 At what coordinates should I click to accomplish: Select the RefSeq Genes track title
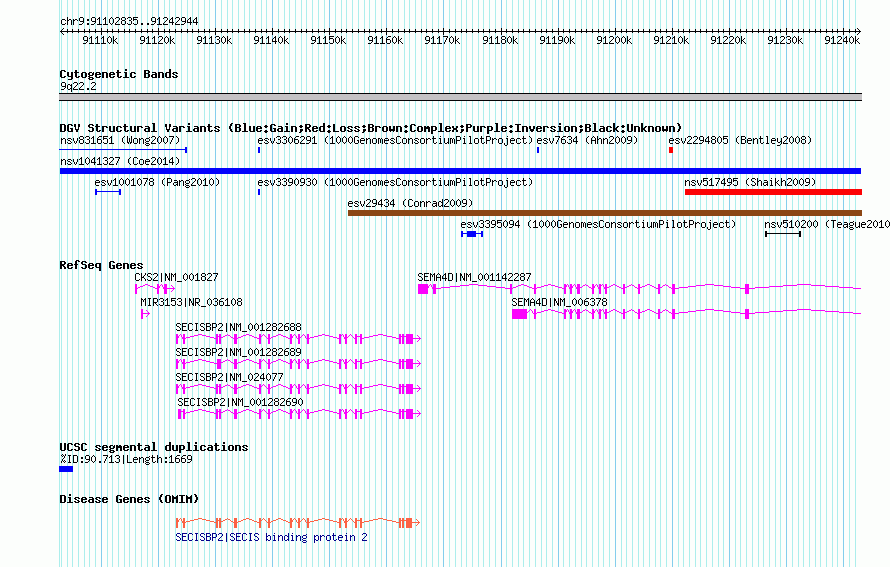(101, 265)
